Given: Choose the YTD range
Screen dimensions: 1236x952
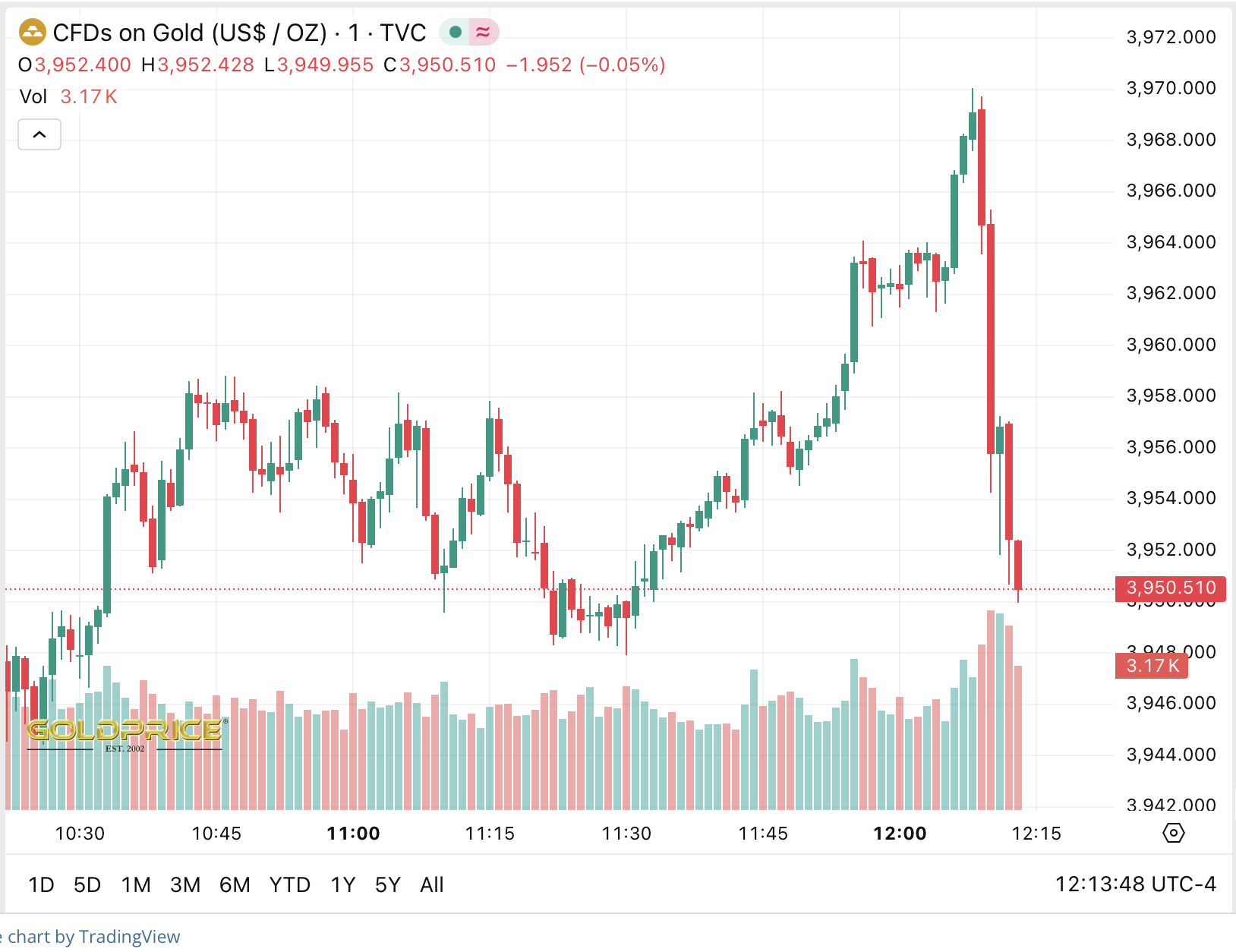Looking at the screenshot, I should click(290, 884).
